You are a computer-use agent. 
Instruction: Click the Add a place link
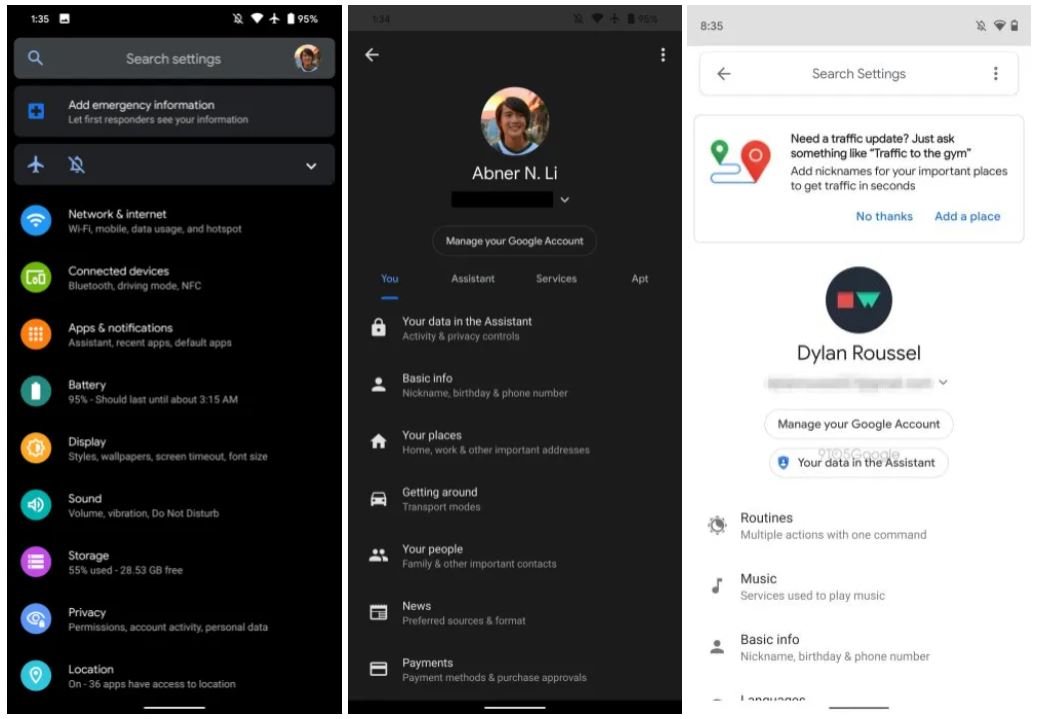[x=967, y=216]
